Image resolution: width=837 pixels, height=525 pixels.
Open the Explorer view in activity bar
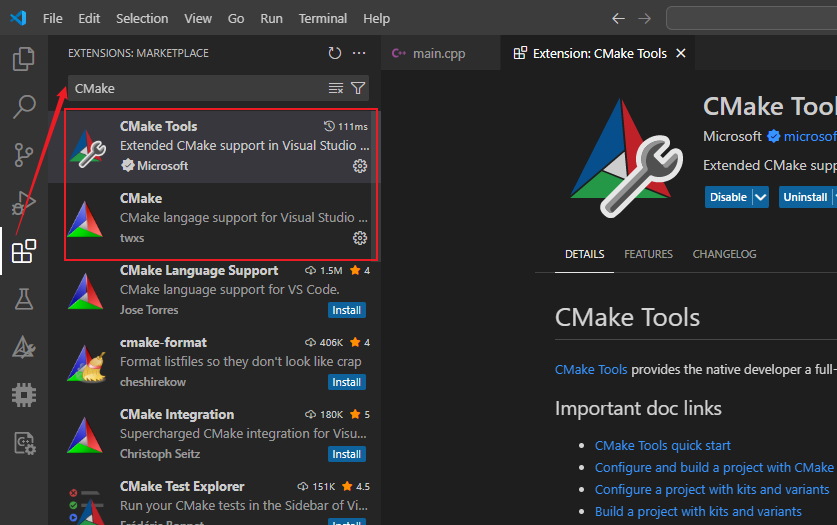coord(23,59)
